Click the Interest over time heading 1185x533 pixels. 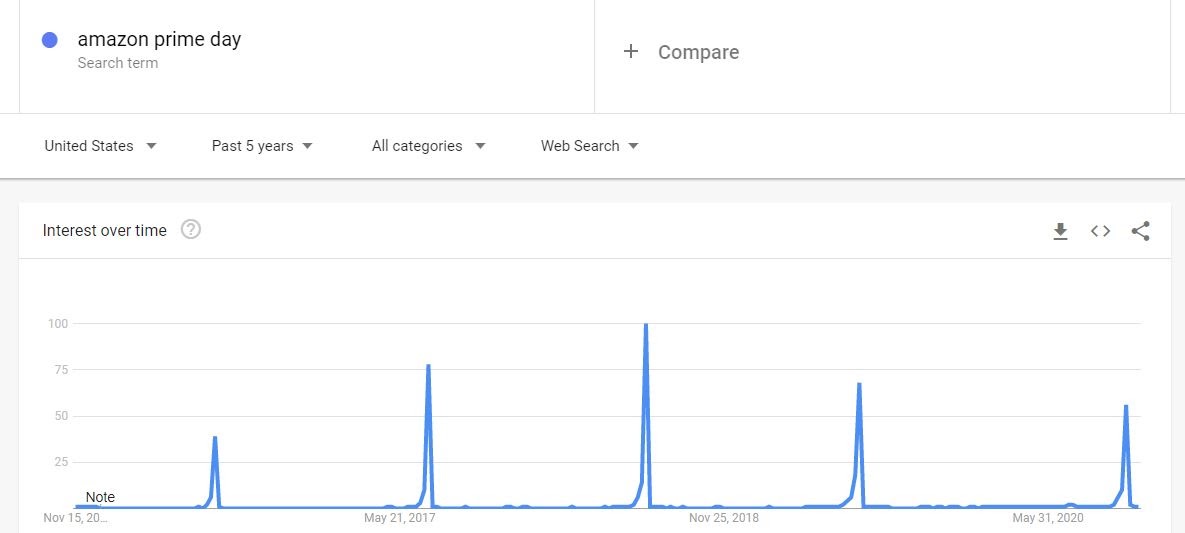click(104, 231)
